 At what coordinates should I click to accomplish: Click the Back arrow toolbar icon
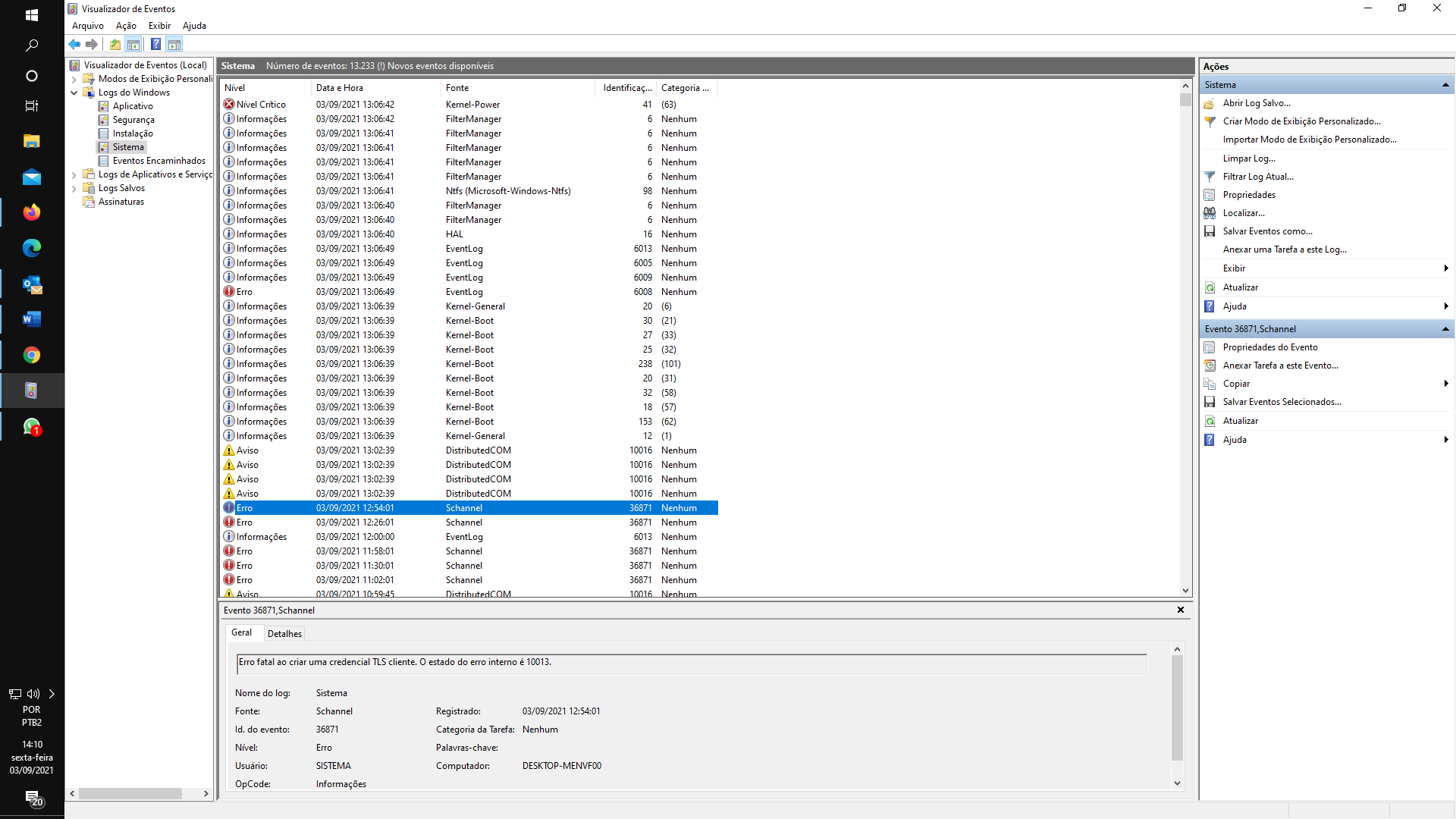(74, 44)
